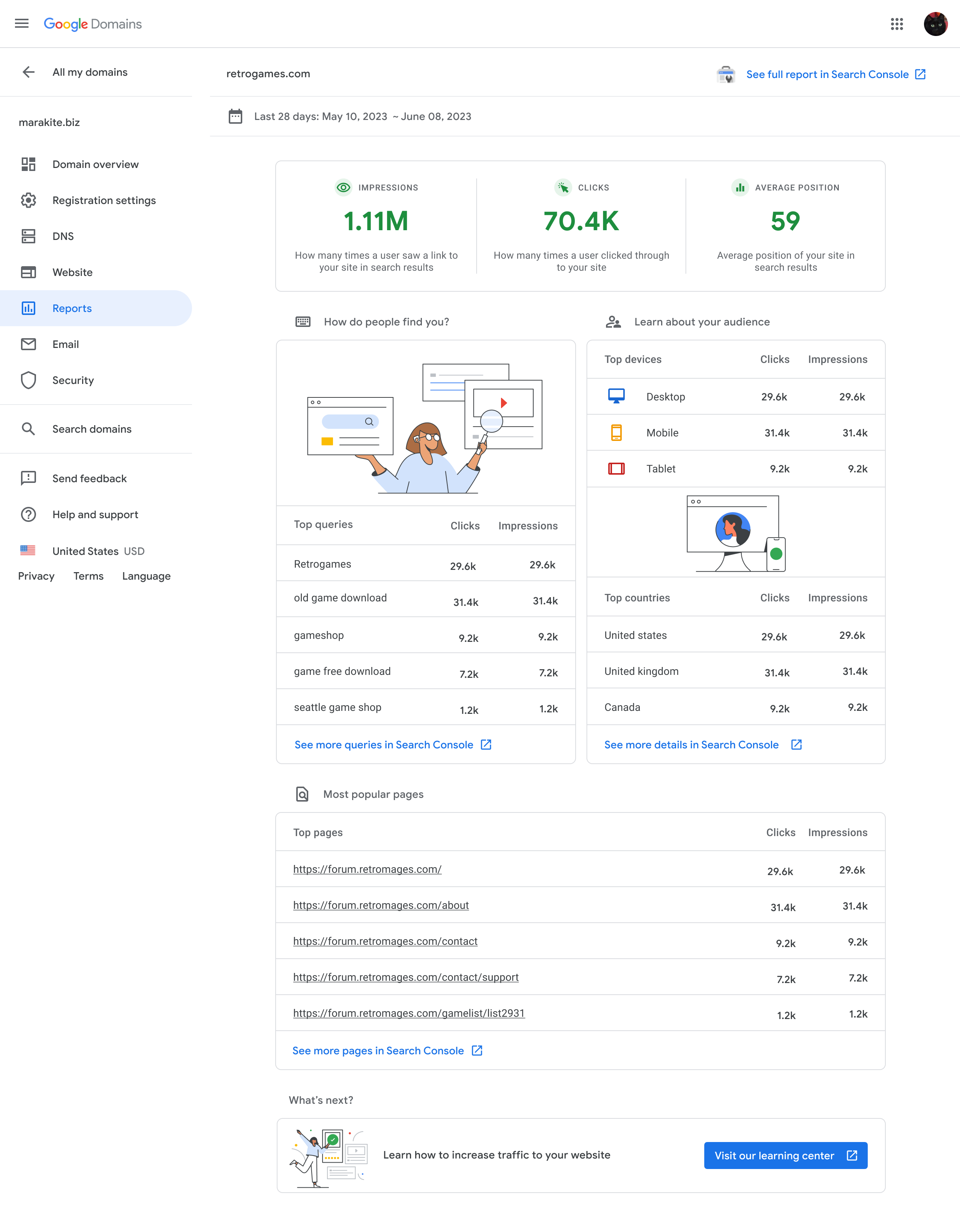Click the Average position bar chart icon
The width and height of the screenshot is (960, 1232).
pos(740,187)
